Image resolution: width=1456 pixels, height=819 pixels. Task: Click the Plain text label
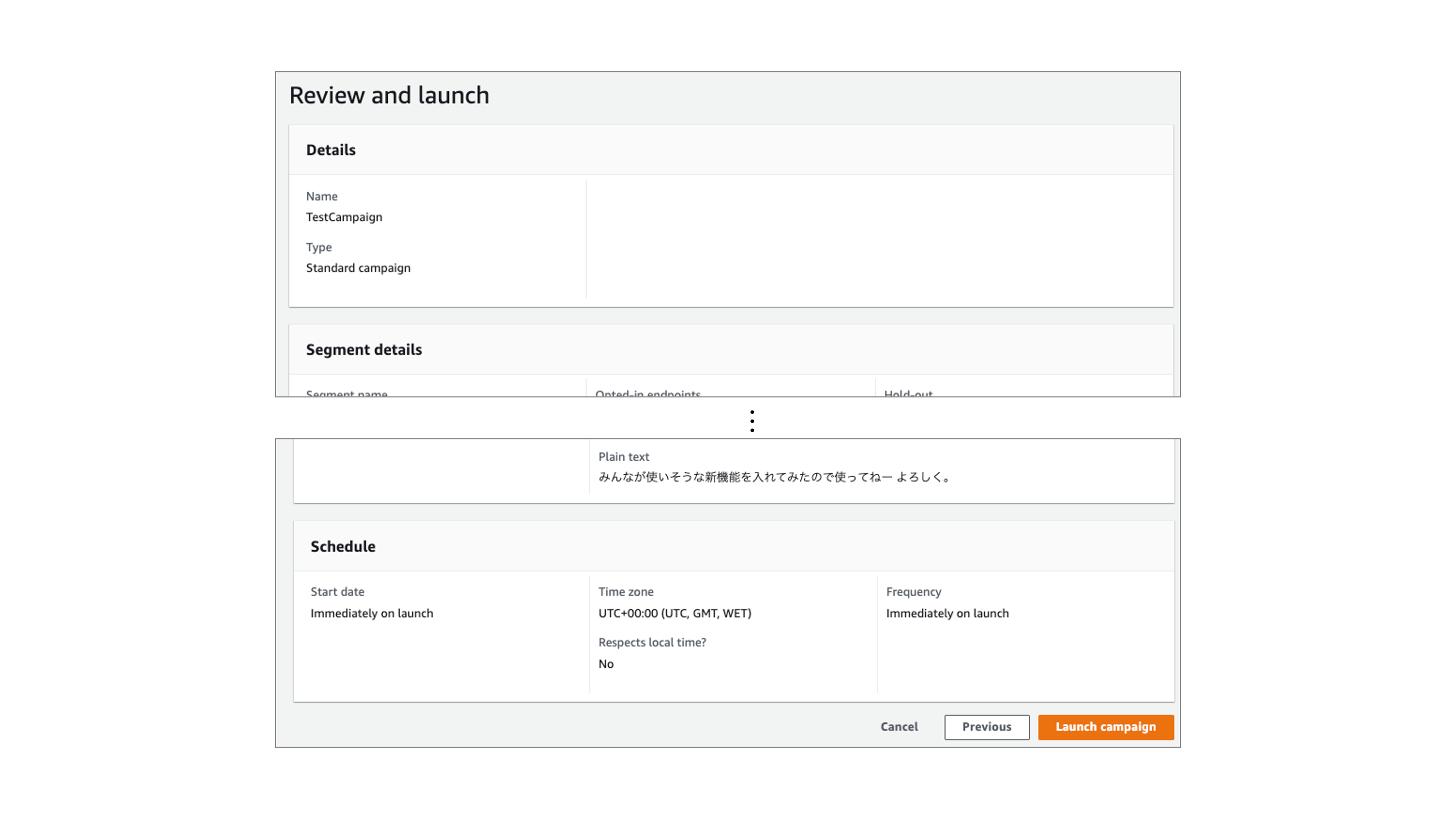tap(623, 457)
